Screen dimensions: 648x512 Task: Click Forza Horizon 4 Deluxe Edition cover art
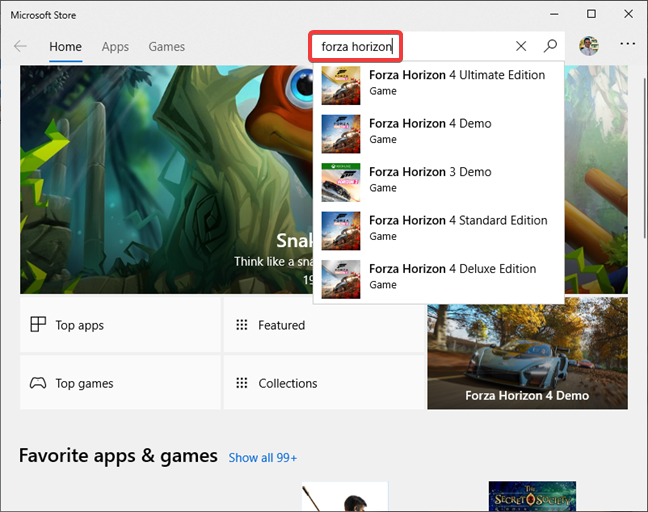coord(341,279)
